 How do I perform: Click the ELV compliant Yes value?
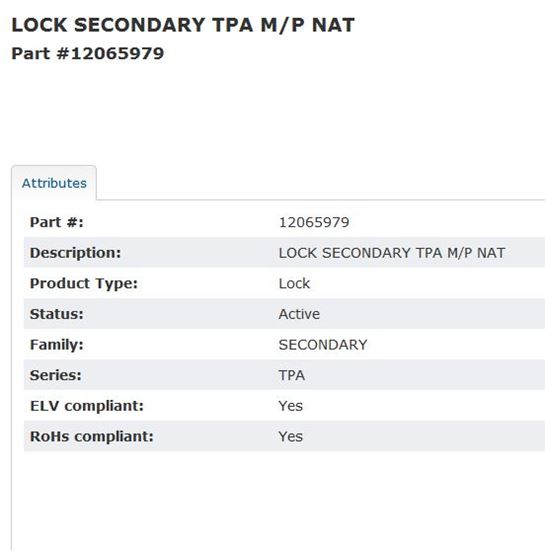point(291,406)
